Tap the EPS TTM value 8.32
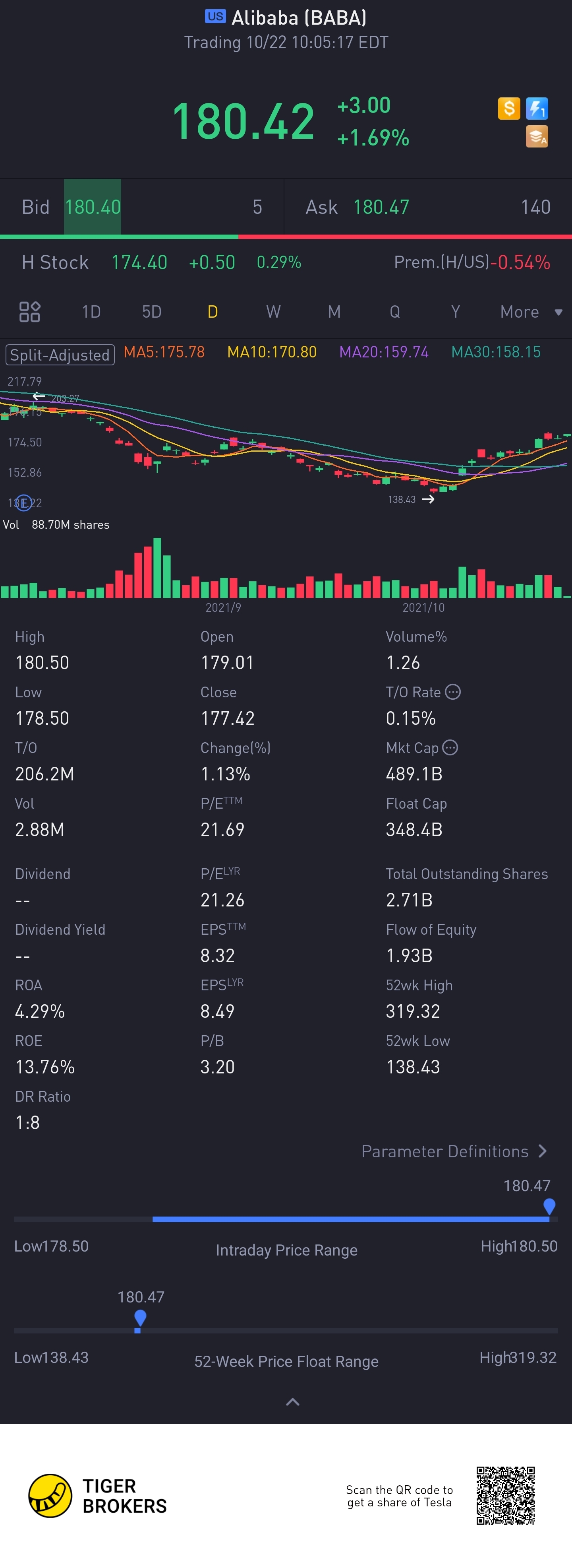The height and width of the screenshot is (1568, 572). tap(218, 956)
